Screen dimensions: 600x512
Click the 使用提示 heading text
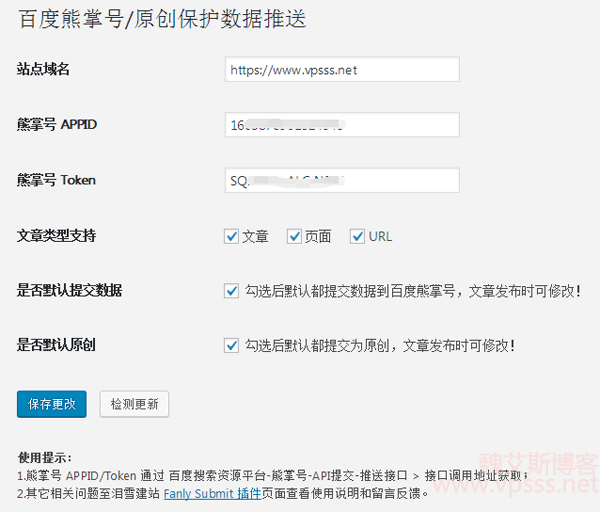(45, 457)
